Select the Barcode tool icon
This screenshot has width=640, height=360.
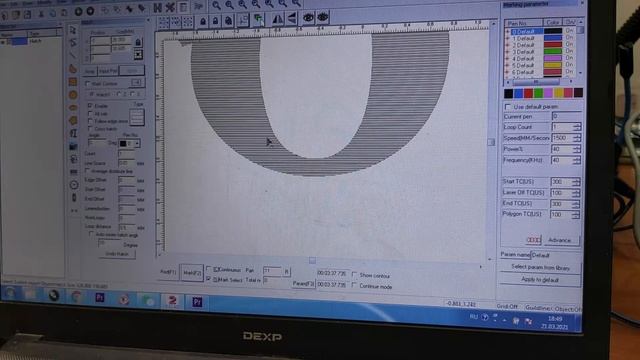point(73,172)
